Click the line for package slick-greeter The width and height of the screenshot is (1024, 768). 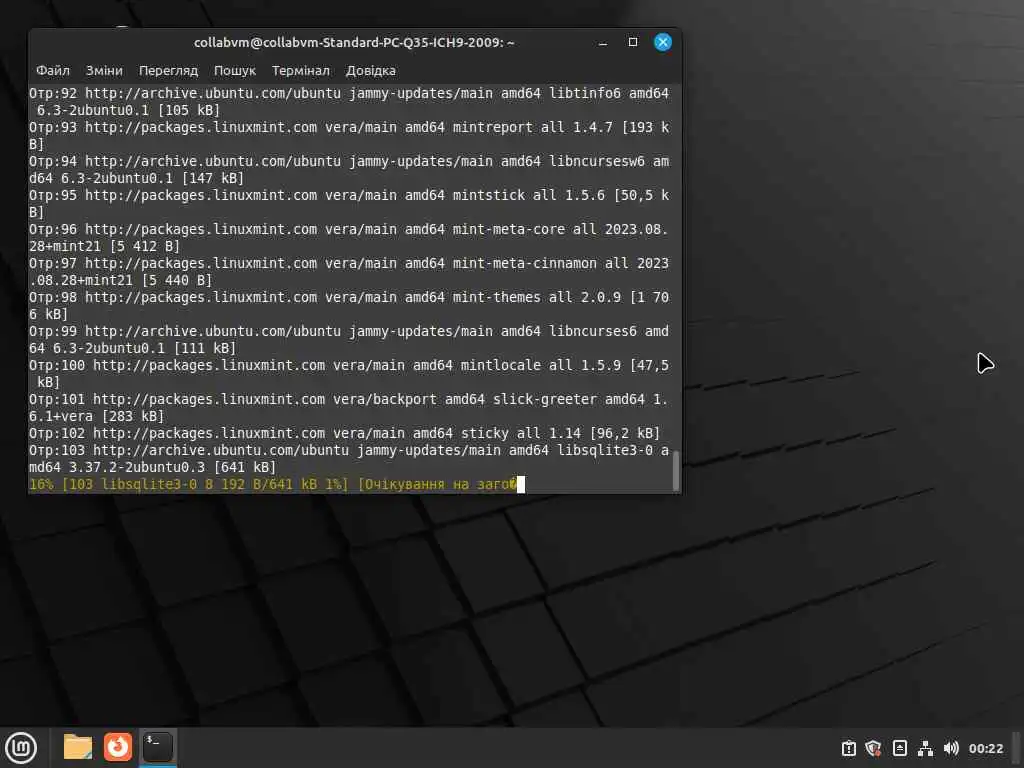pos(349,408)
